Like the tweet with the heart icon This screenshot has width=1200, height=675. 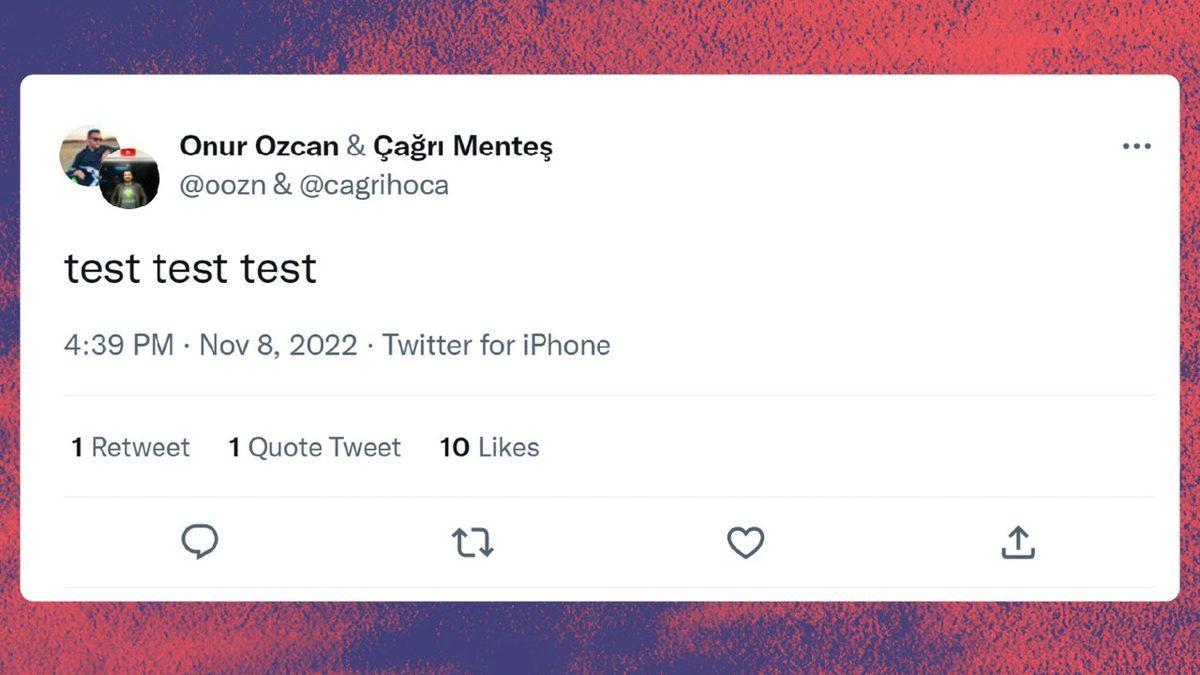coord(745,541)
